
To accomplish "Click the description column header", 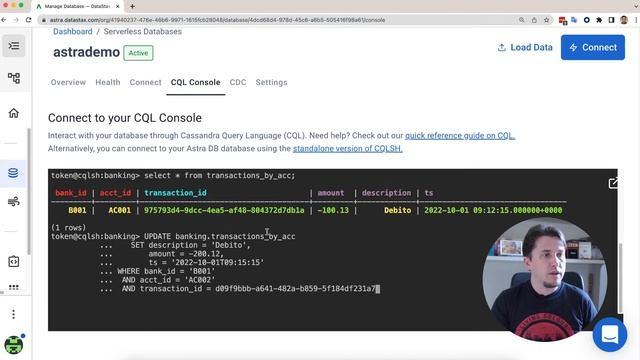I will 386,193.
